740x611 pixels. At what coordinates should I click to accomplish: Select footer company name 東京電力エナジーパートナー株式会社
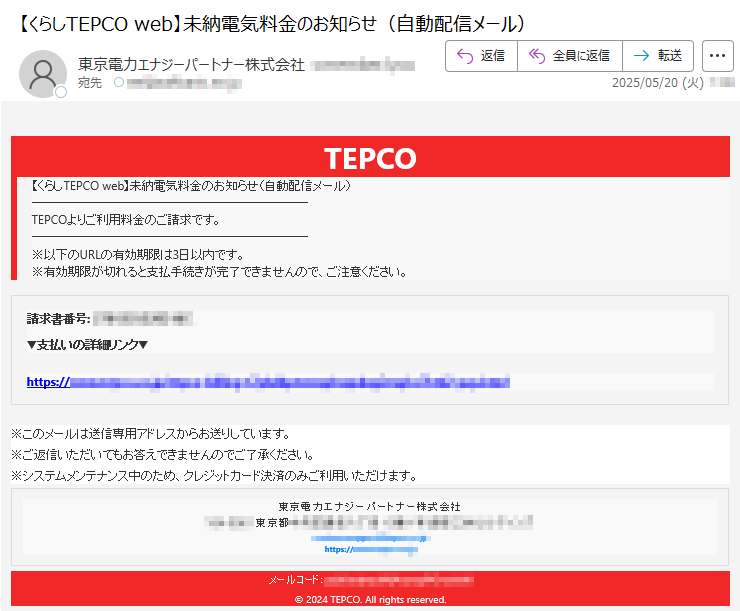(370, 507)
